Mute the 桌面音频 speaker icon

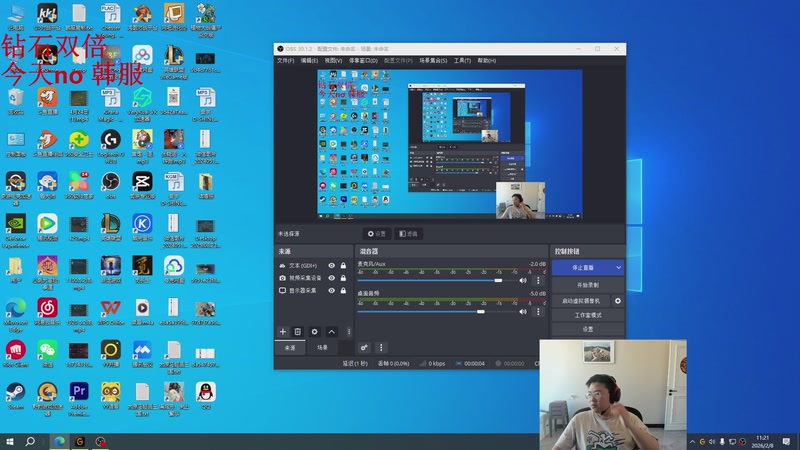(523, 311)
